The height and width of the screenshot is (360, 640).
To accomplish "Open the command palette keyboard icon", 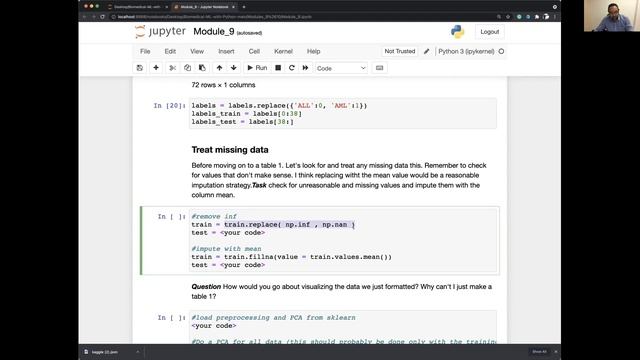I will [379, 68].
